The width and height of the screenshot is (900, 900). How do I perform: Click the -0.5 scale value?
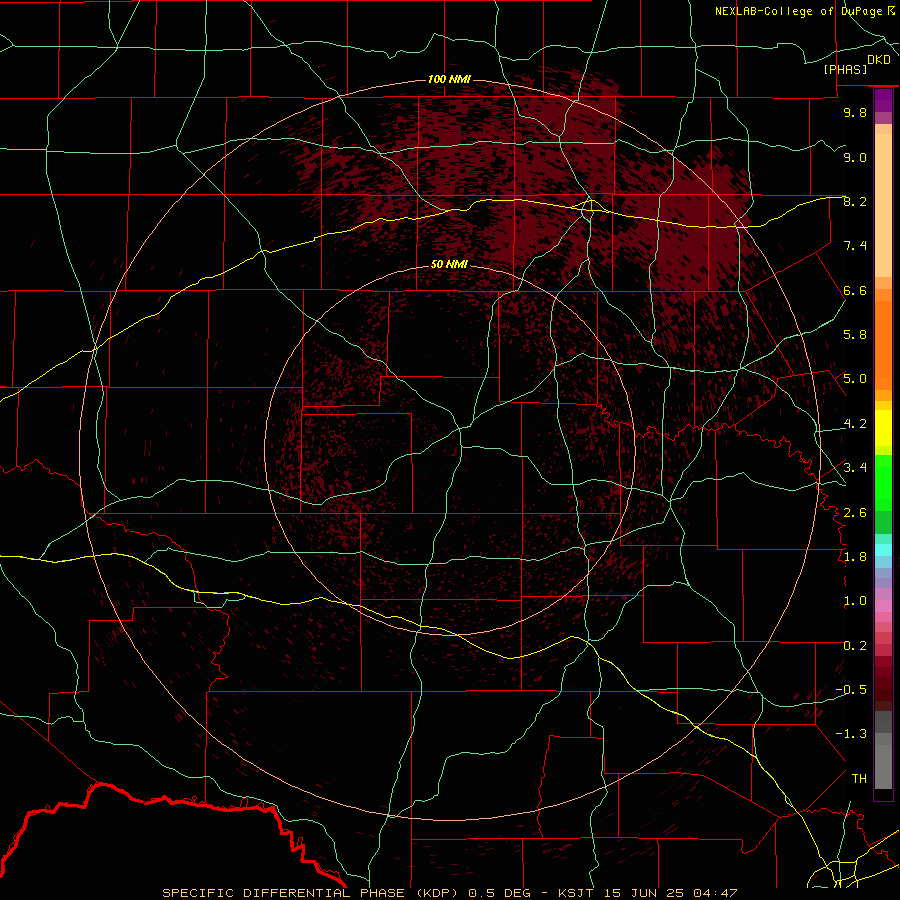pos(851,690)
